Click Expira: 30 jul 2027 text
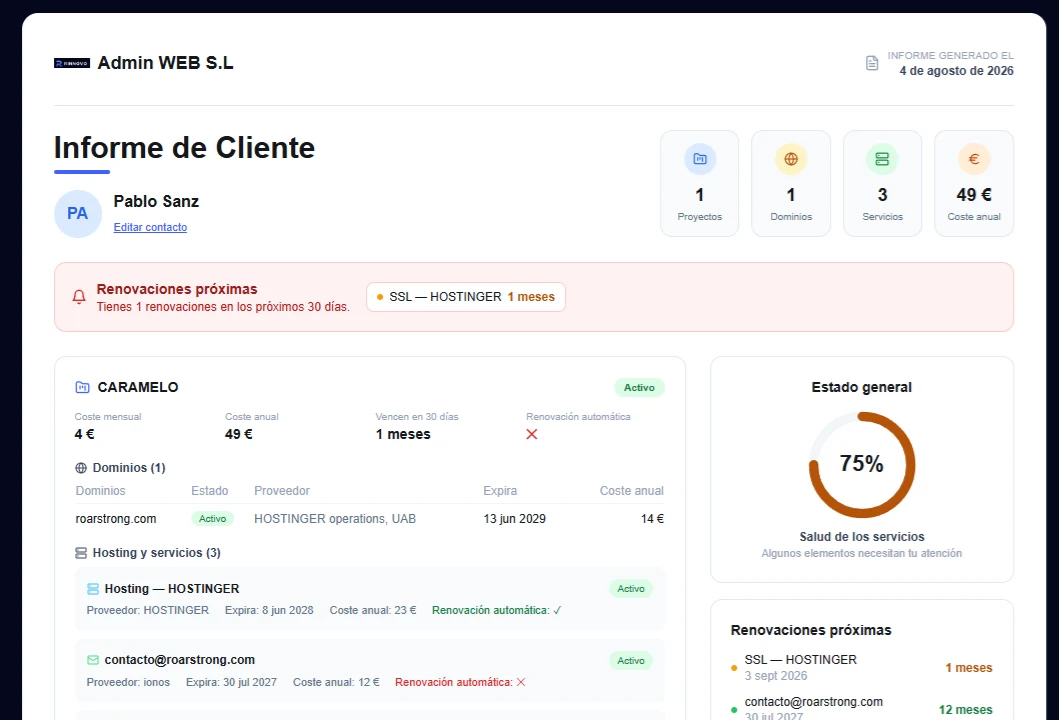Image resolution: width=1059 pixels, height=720 pixels. click(x=231, y=682)
